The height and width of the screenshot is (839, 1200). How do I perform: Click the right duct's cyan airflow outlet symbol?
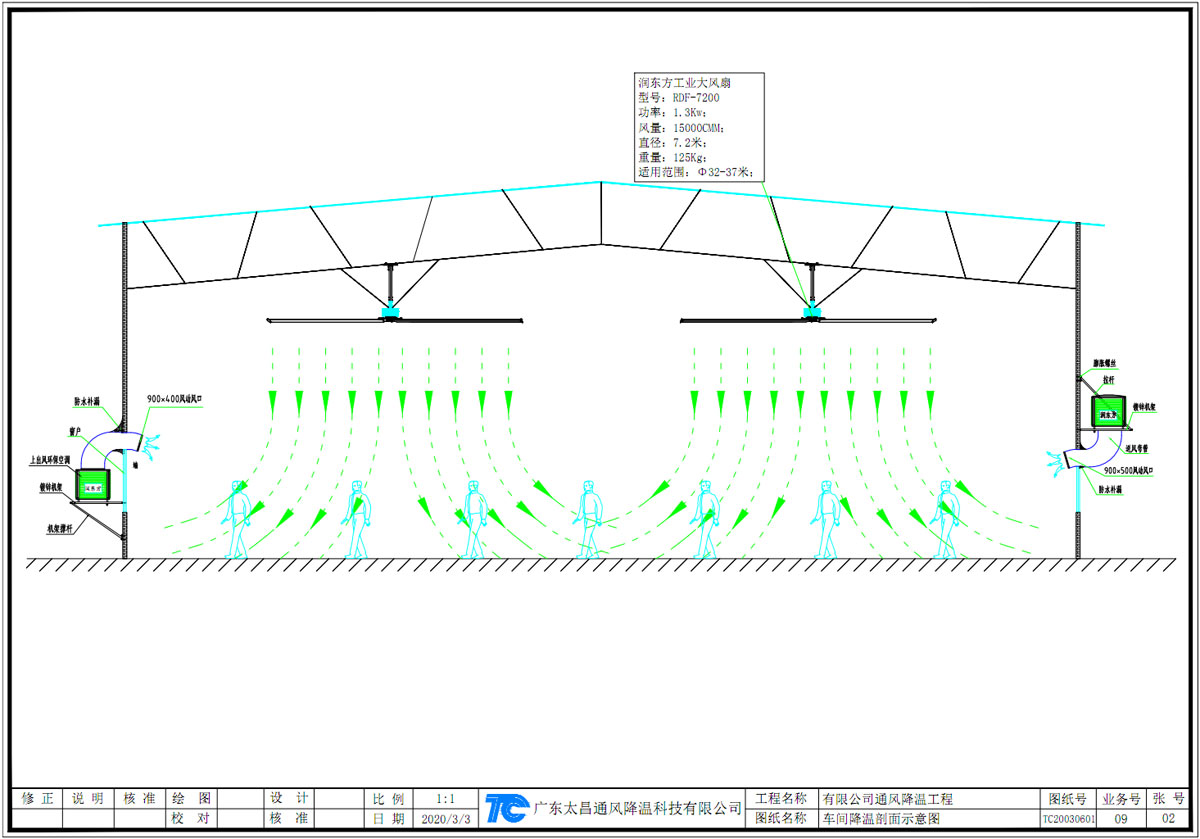click(x=1057, y=463)
